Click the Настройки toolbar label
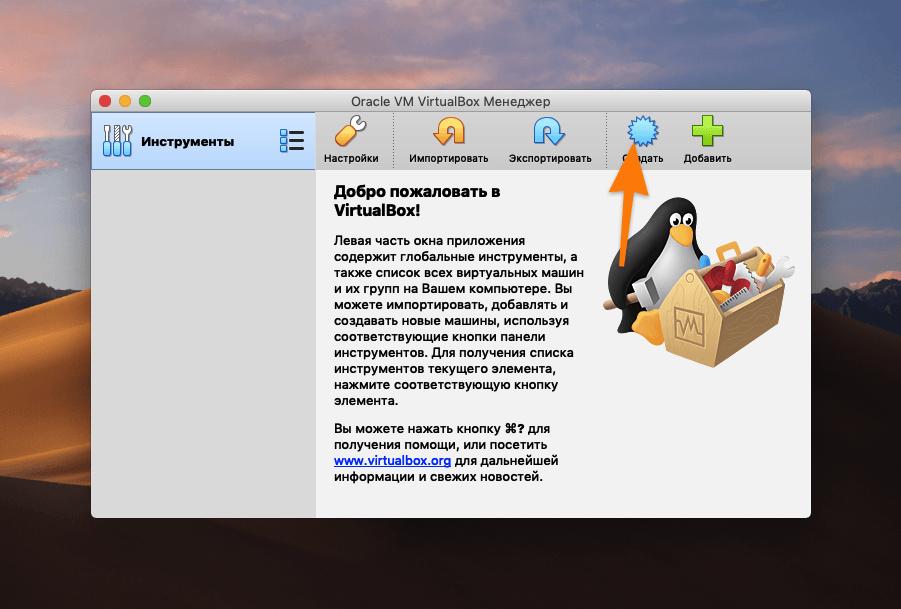 pos(351,158)
